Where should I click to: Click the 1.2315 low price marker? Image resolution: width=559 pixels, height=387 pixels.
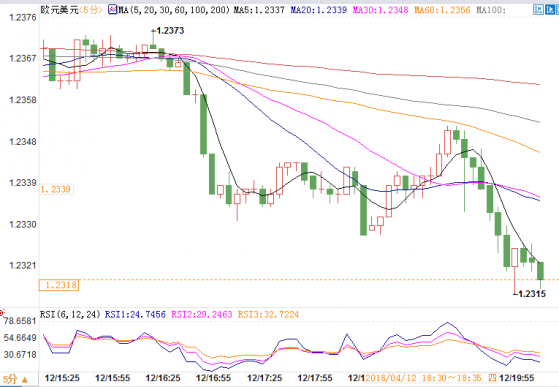(531, 294)
